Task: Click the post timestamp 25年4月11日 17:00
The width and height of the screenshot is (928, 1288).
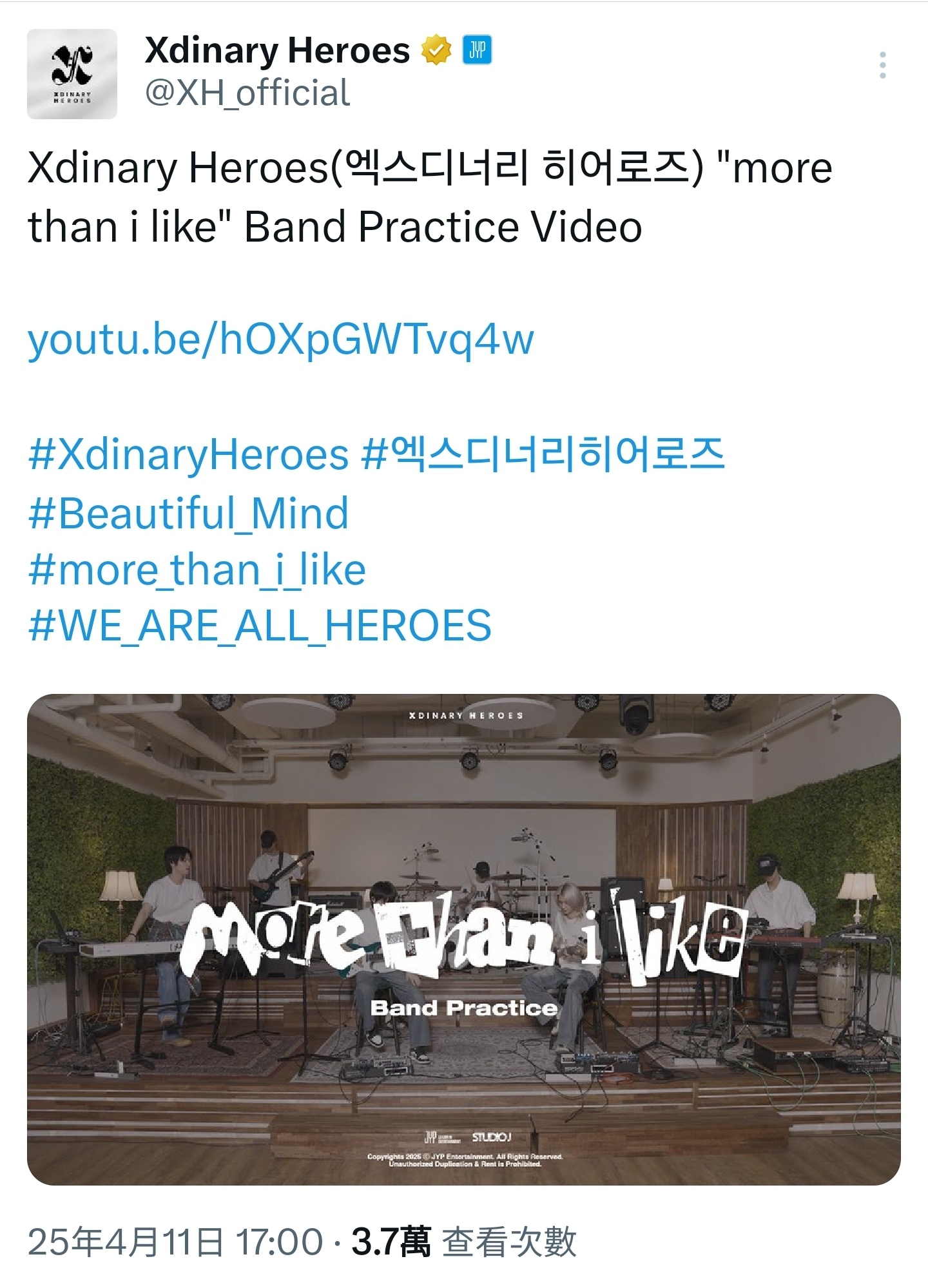Action: 175,1242
